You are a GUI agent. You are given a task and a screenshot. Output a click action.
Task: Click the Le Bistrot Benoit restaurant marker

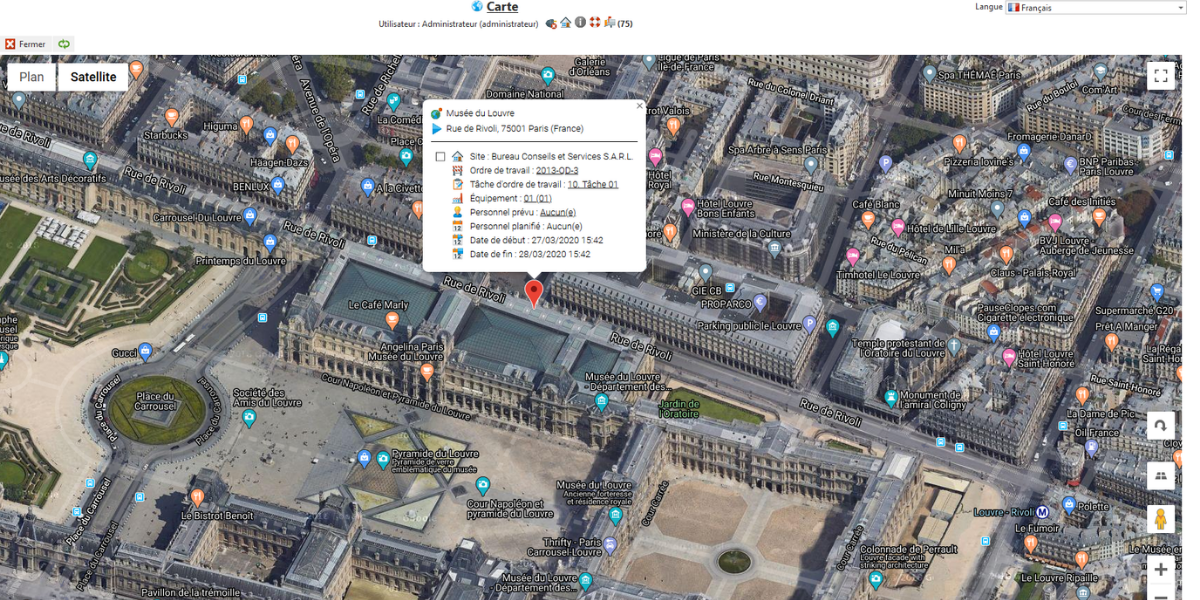pos(197,497)
